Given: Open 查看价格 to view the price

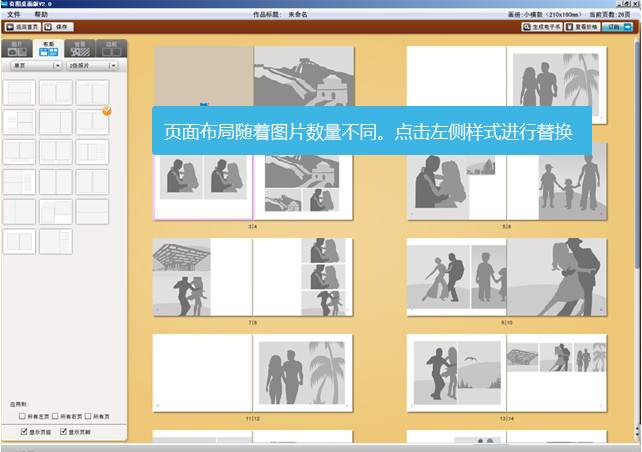Looking at the screenshot, I should point(582,27).
